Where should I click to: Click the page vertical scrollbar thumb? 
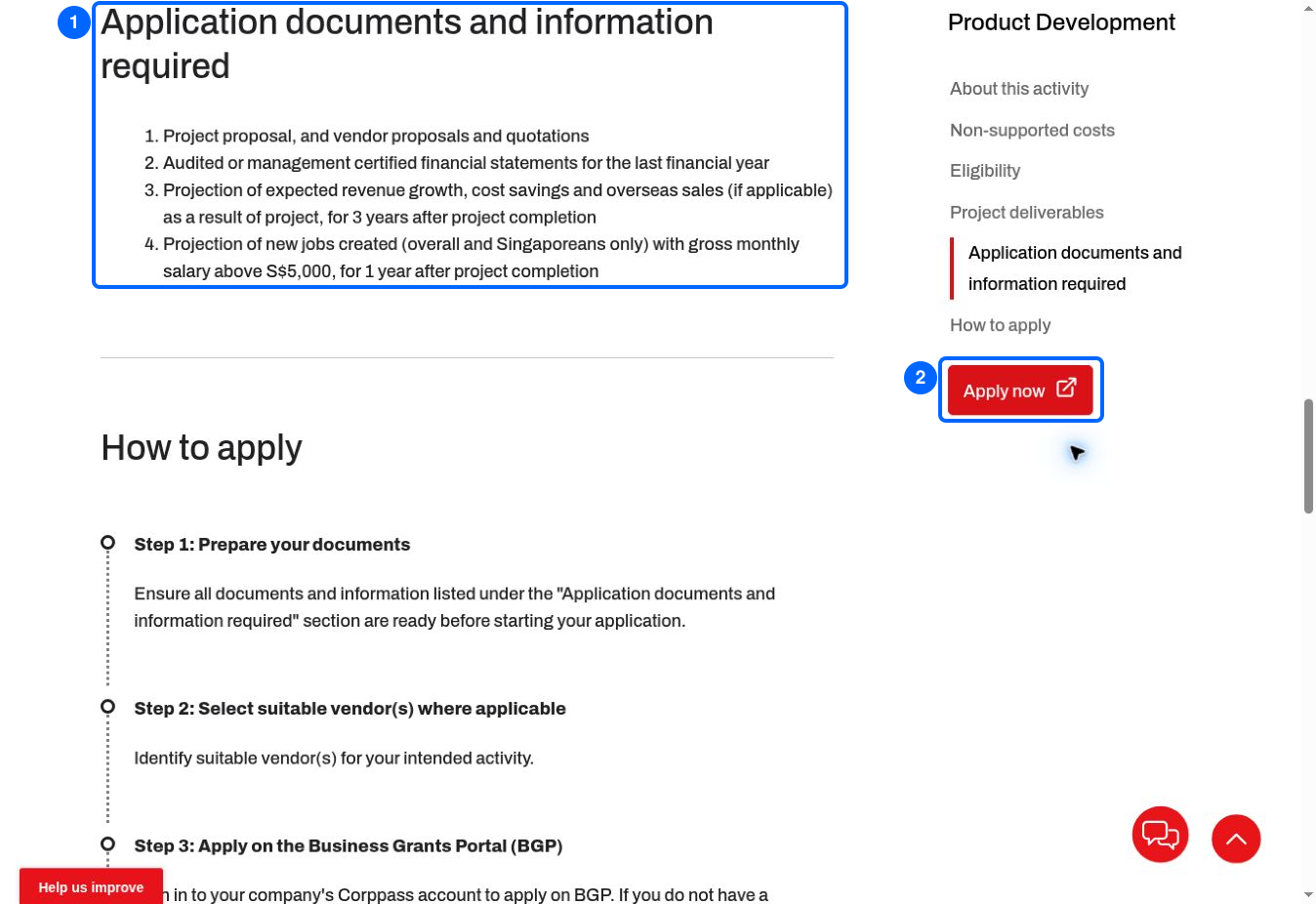tap(1308, 455)
